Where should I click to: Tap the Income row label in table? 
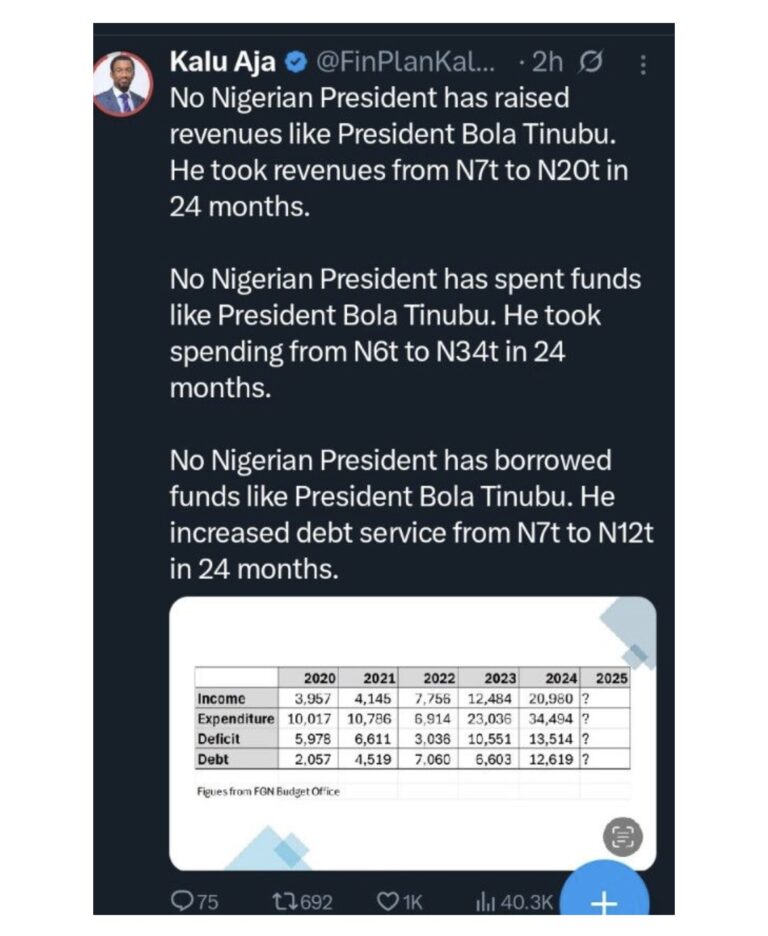click(x=221, y=698)
